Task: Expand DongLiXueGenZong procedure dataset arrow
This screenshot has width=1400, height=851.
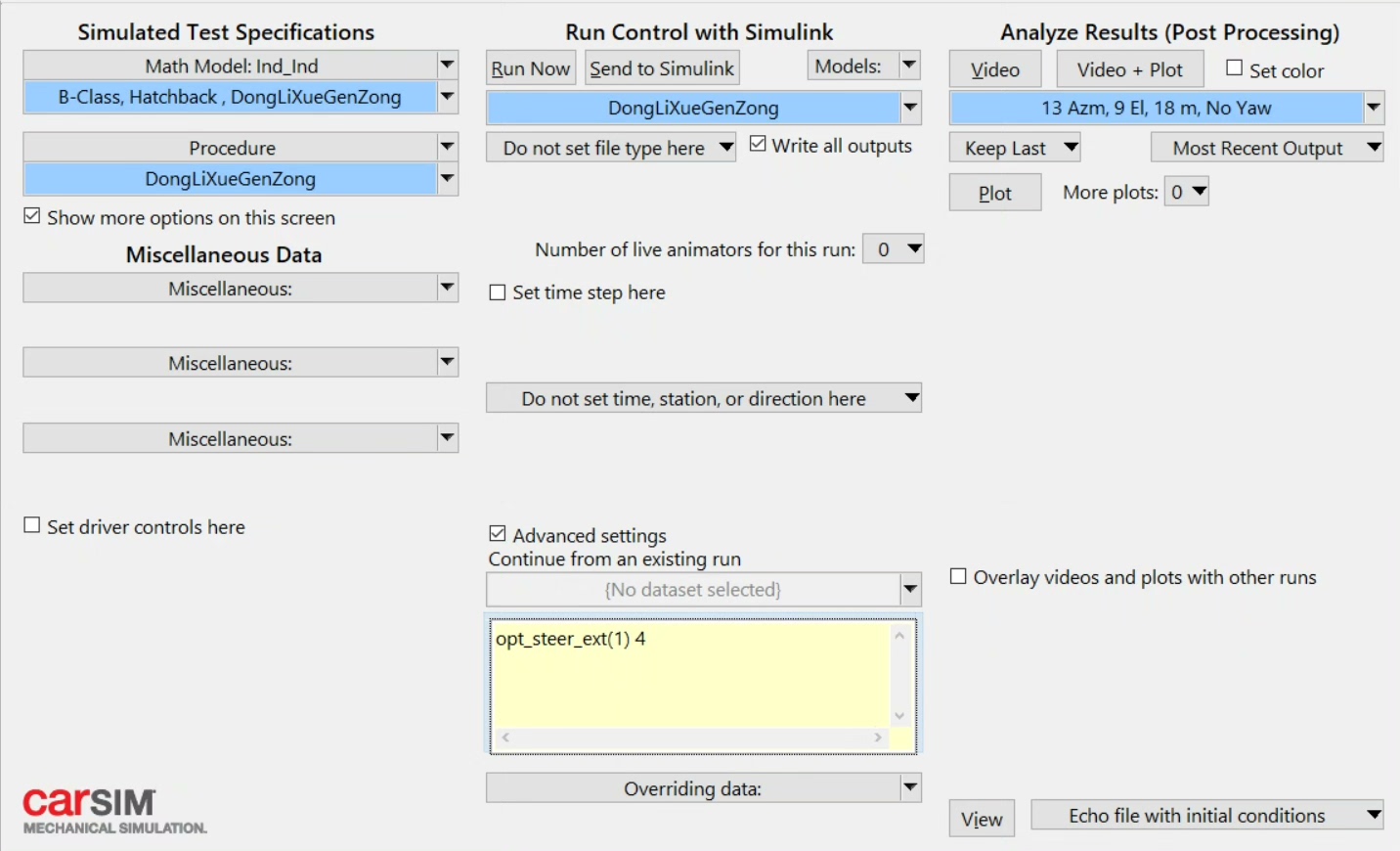Action: click(x=447, y=179)
